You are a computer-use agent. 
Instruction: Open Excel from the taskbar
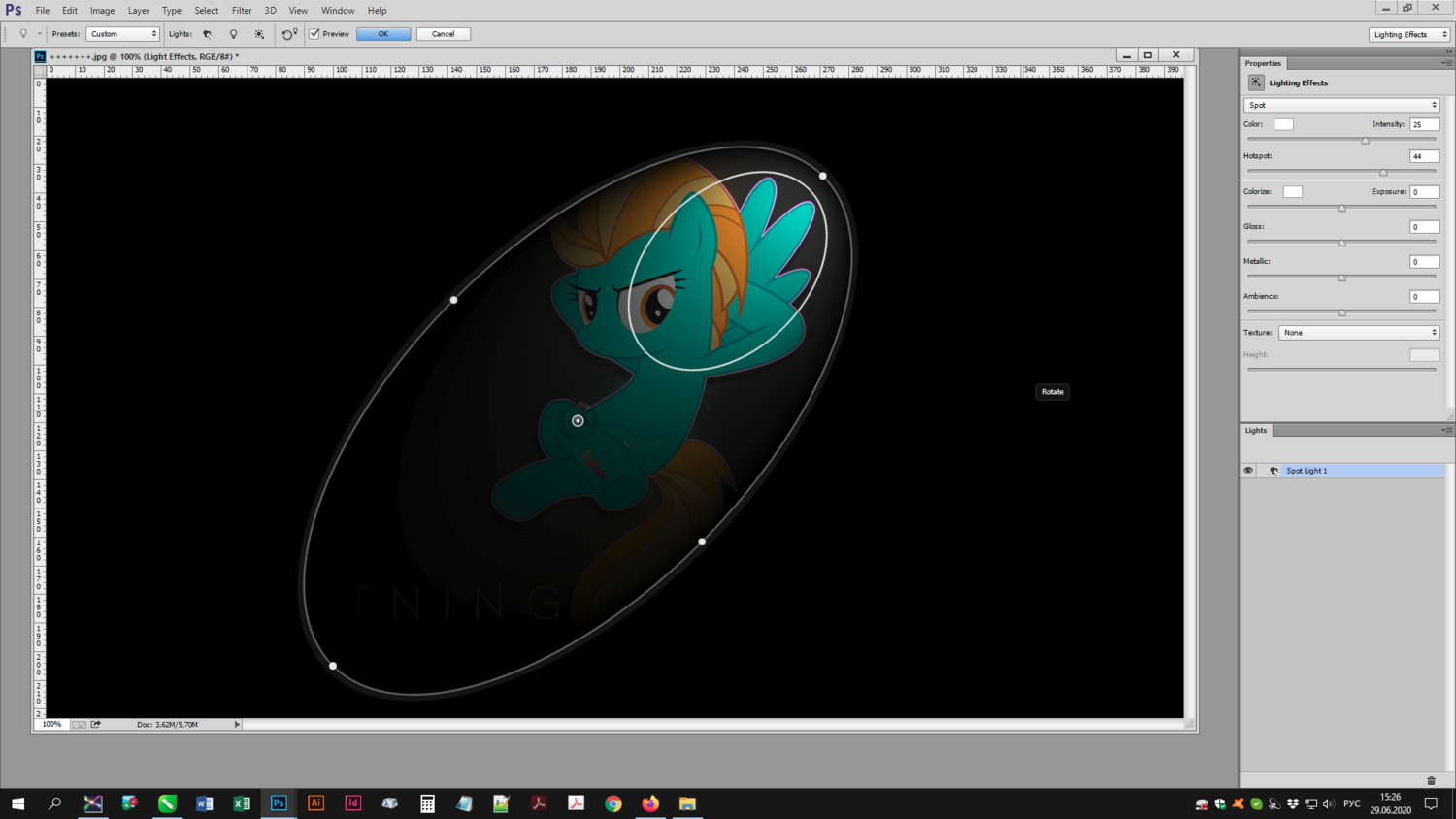[x=242, y=803]
